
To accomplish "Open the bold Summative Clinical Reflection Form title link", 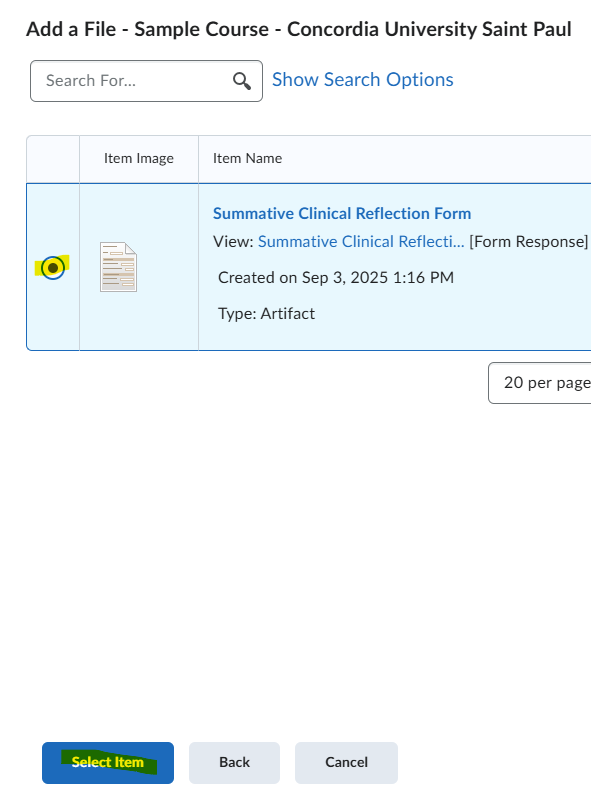I will tap(342, 214).
